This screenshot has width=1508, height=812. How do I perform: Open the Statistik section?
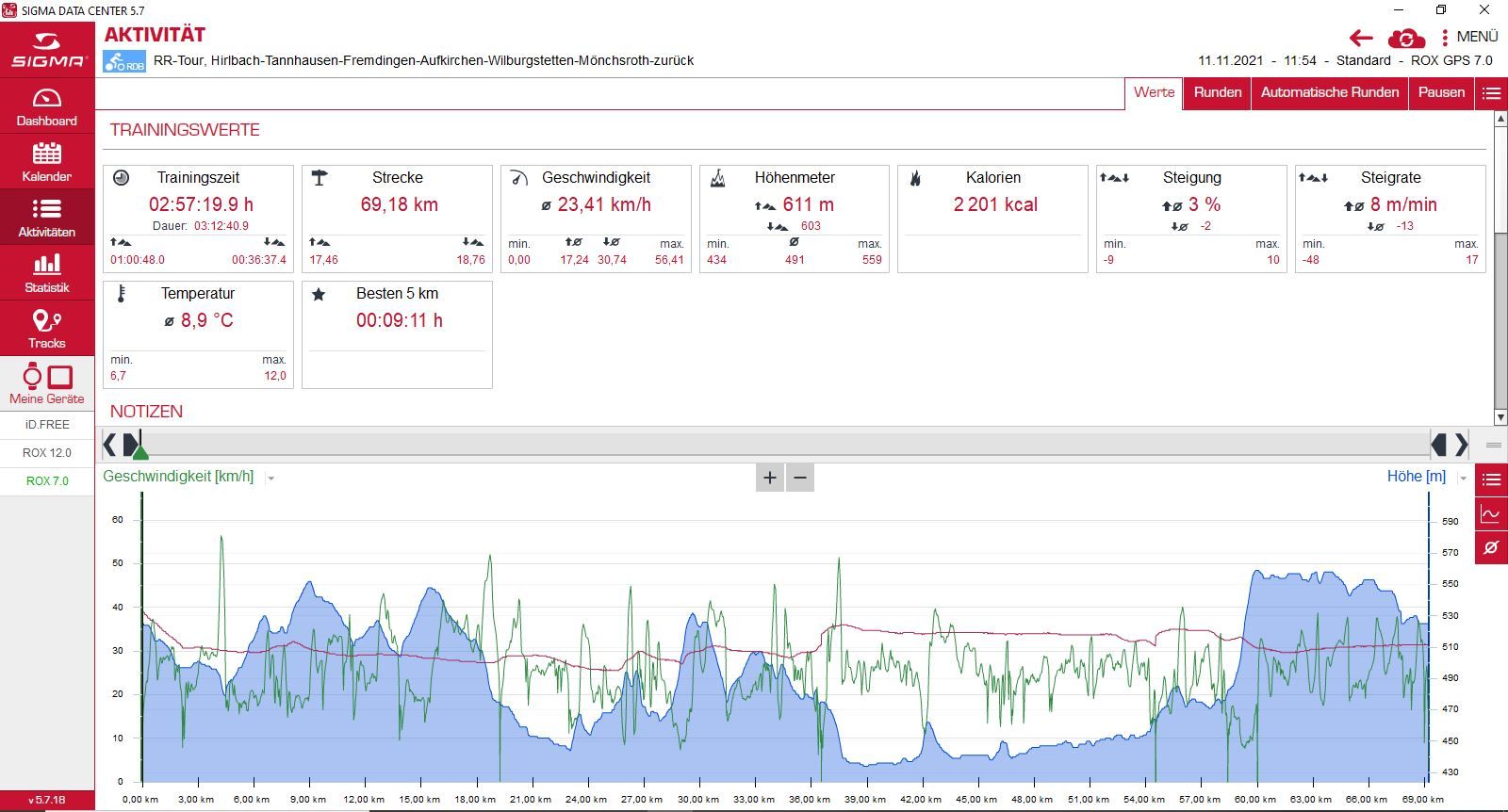tap(47, 272)
